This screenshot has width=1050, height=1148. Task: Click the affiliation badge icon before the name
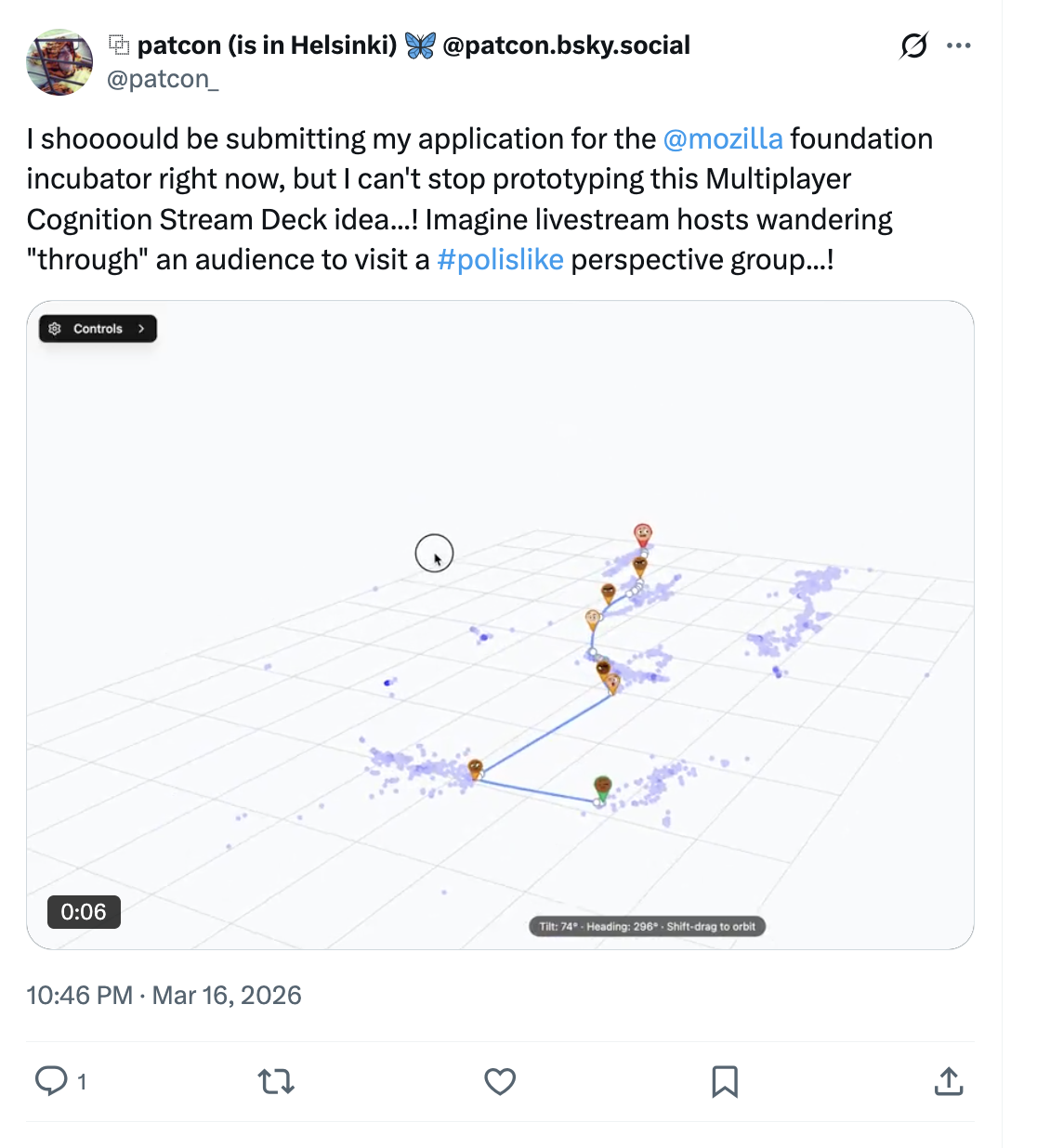pos(119,45)
